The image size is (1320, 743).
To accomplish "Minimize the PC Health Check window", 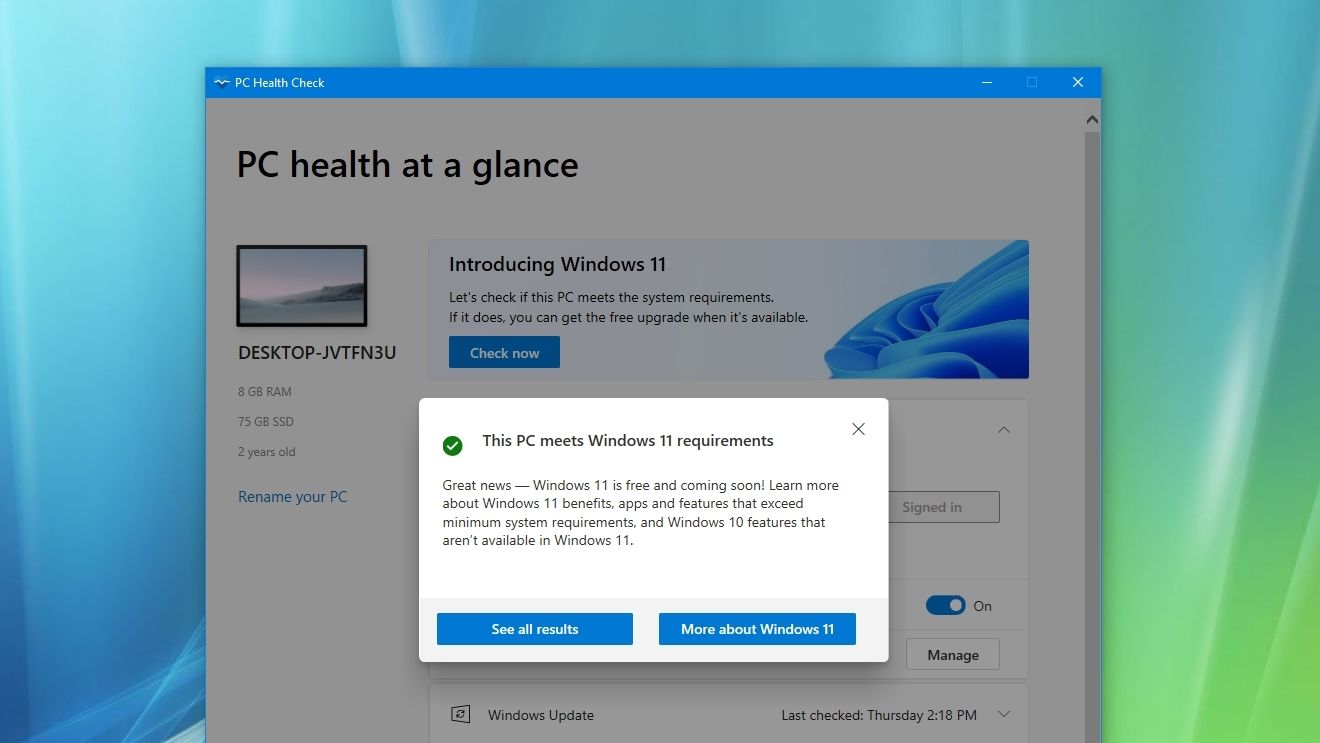I will tap(987, 83).
